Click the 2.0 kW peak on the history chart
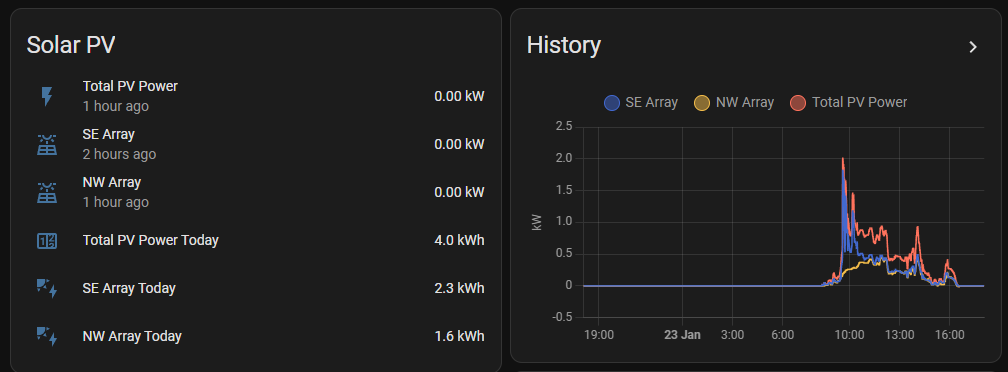The width and height of the screenshot is (1008, 372). 842,159
